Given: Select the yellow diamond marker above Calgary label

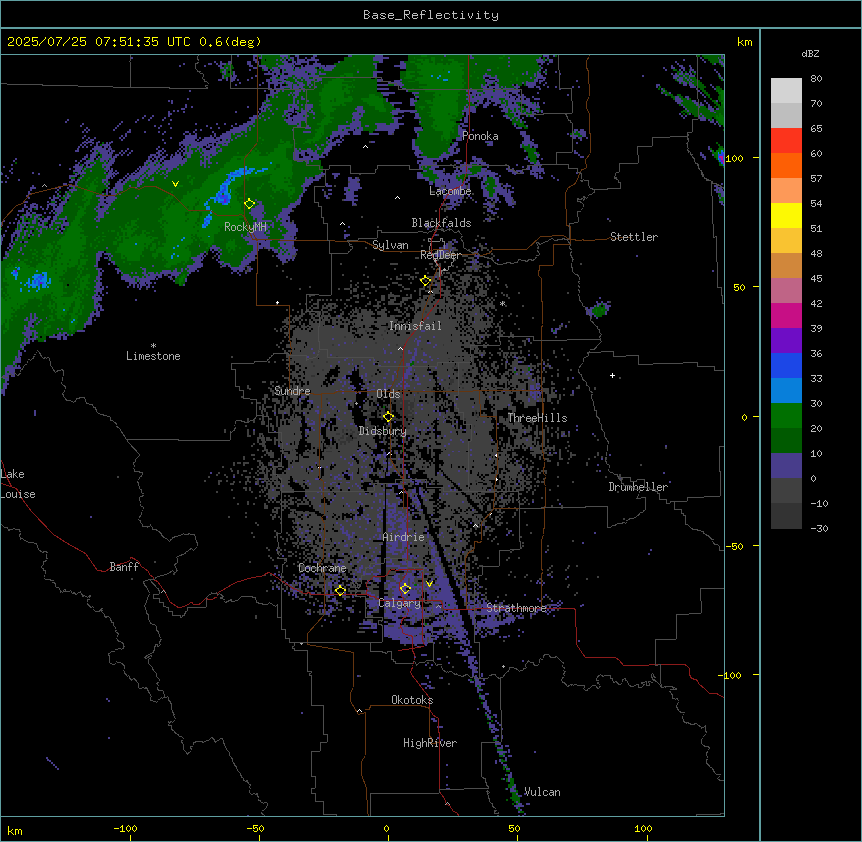Looking at the screenshot, I should pos(405,589).
